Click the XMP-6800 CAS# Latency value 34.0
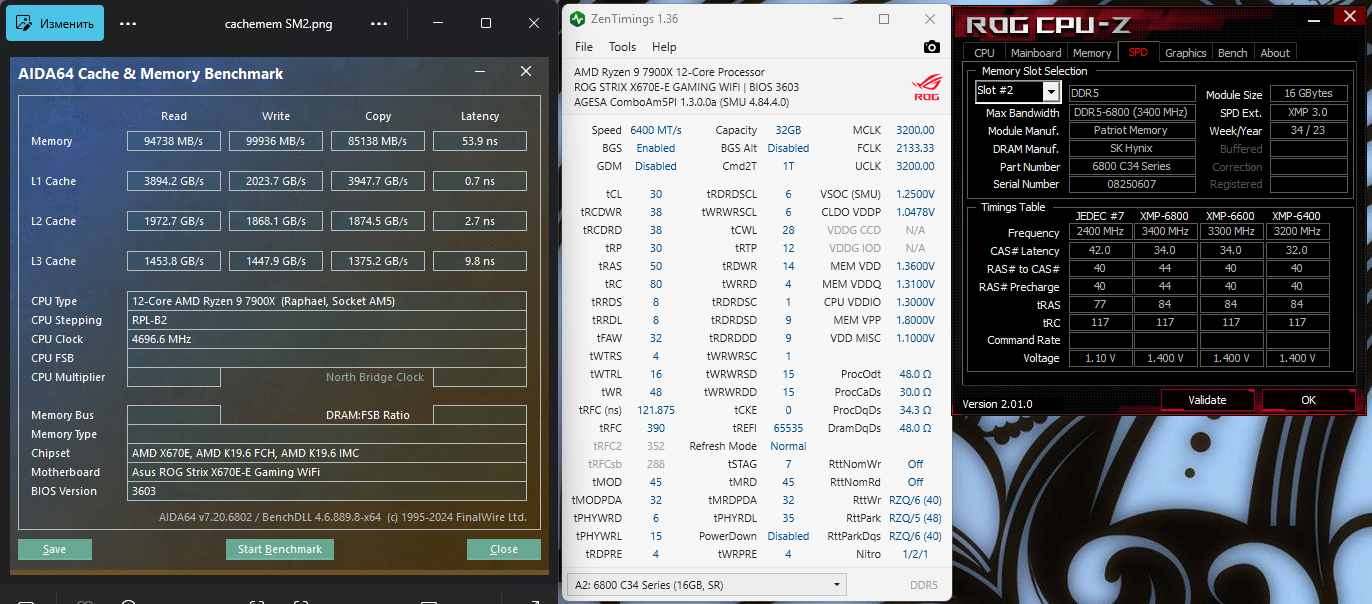Screen dimensions: 1372x604 point(1165,250)
